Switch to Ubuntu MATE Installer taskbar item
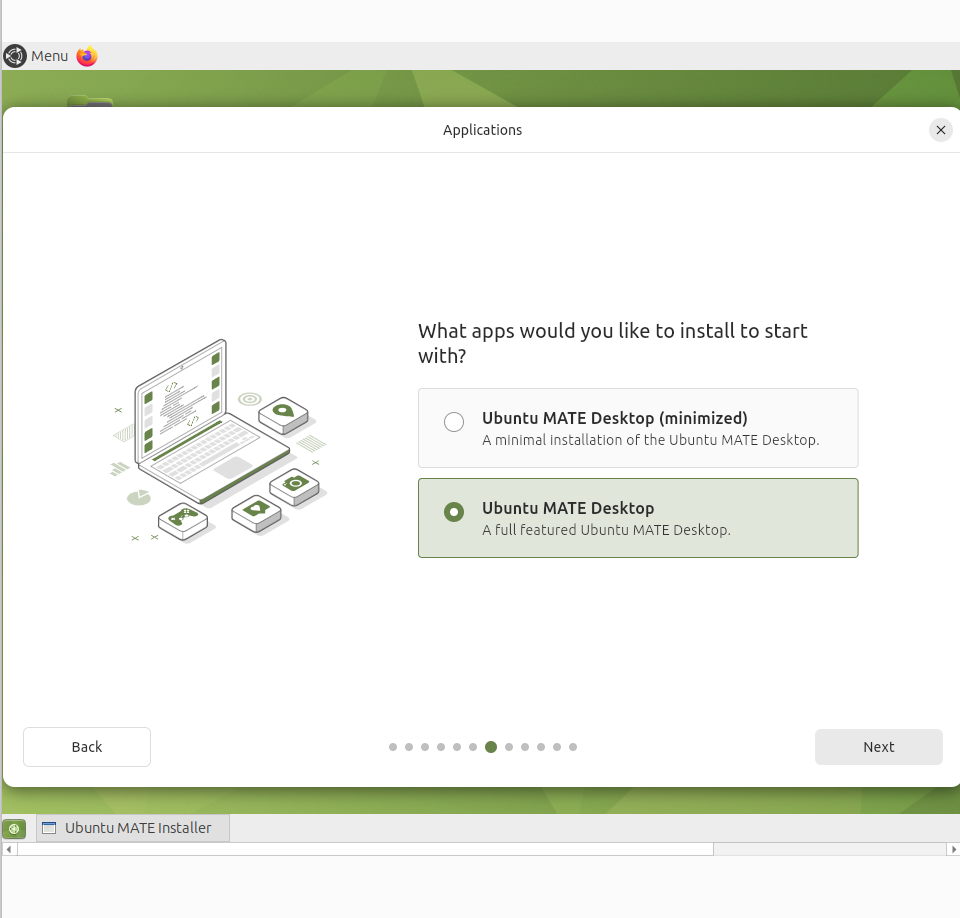 click(133, 828)
